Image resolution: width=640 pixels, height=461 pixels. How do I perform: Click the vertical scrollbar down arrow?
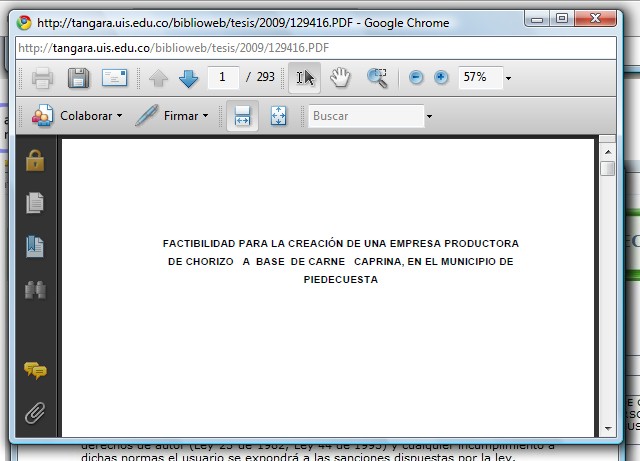click(607, 428)
